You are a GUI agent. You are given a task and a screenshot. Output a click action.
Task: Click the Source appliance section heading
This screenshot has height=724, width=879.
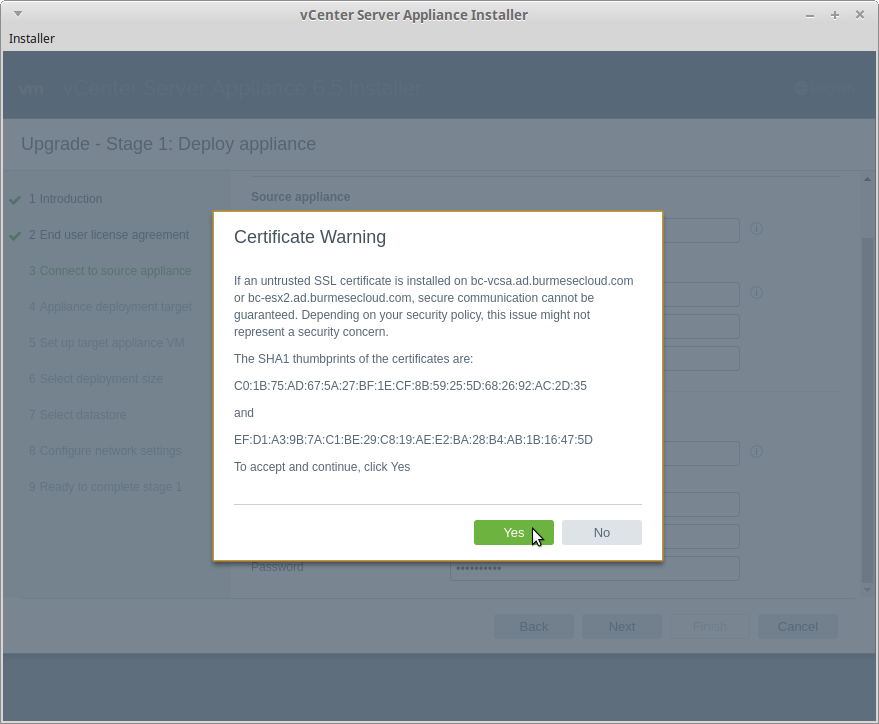click(x=300, y=197)
